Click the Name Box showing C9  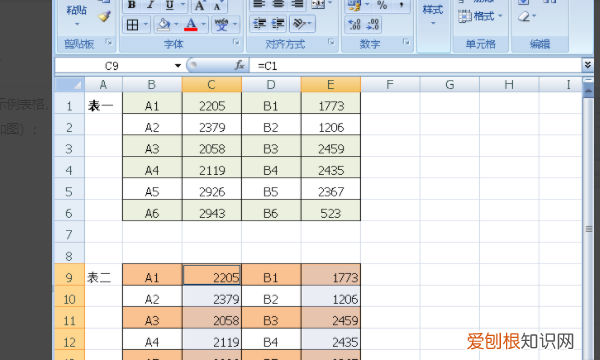[x=112, y=66]
